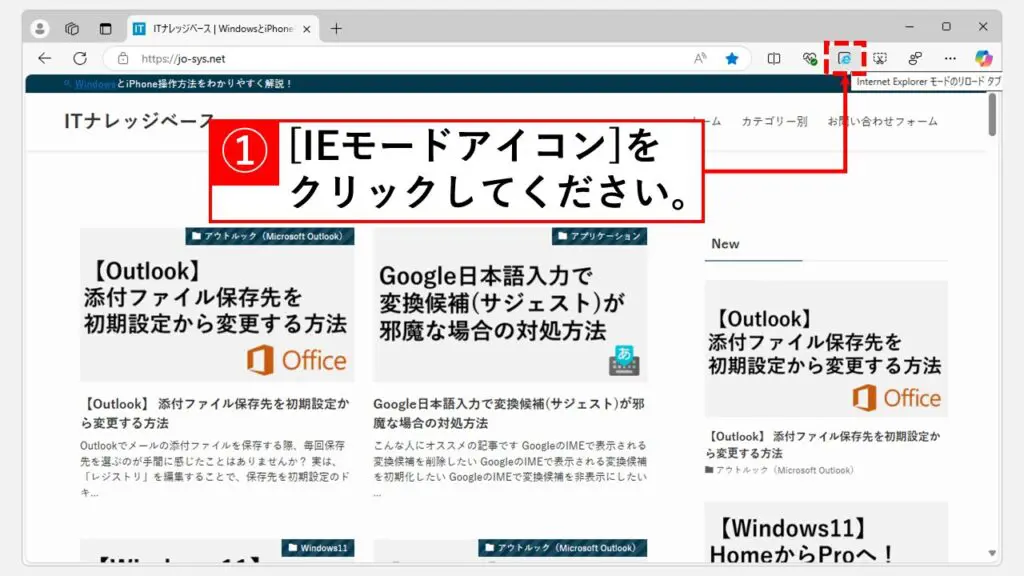Click the favorites star in address bar
This screenshot has width=1024, height=576.
click(x=732, y=58)
